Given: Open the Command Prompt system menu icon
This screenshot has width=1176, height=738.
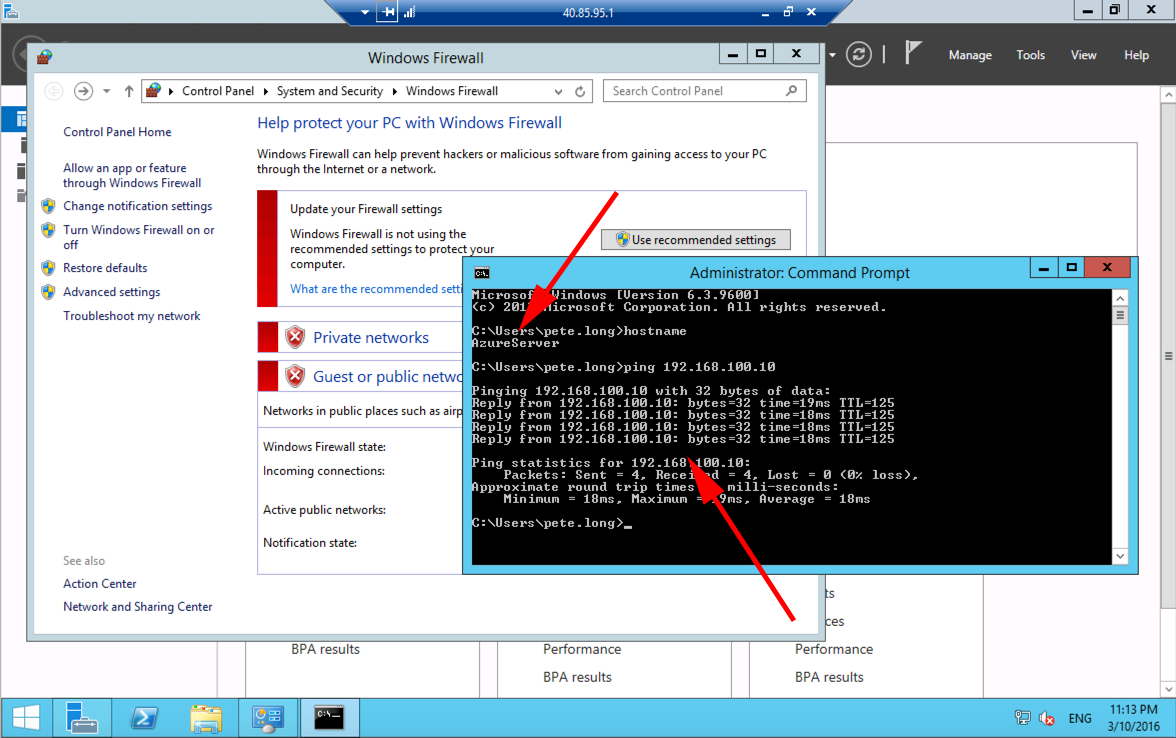Looking at the screenshot, I should click(x=482, y=273).
